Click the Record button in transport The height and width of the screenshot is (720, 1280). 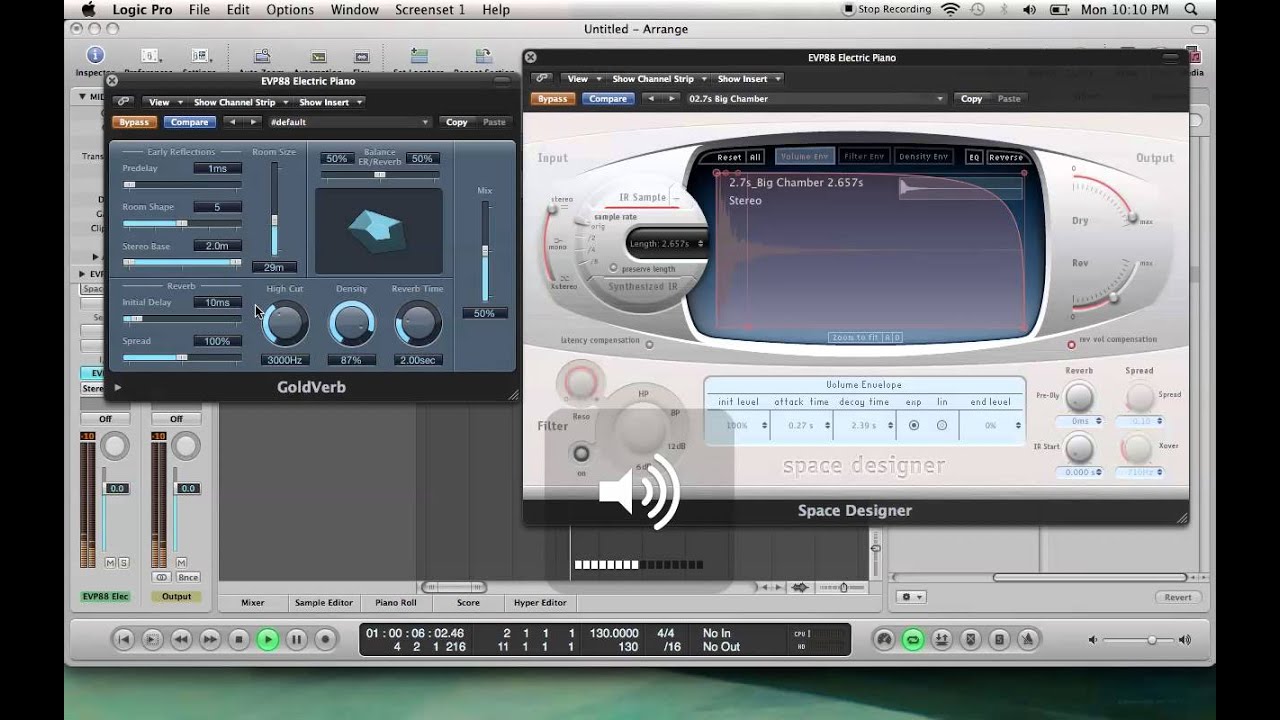[x=325, y=639]
